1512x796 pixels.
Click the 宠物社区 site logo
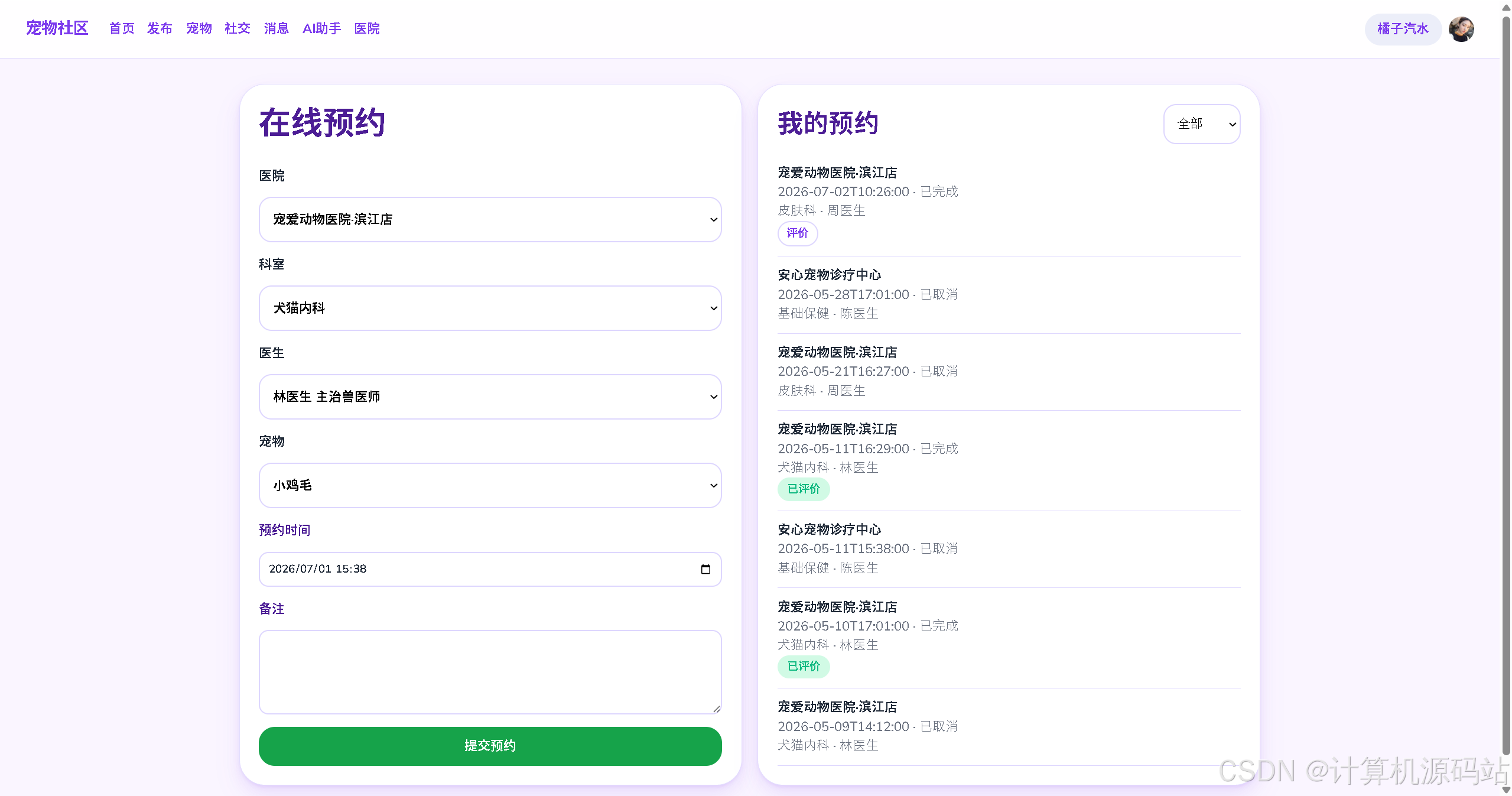point(57,28)
